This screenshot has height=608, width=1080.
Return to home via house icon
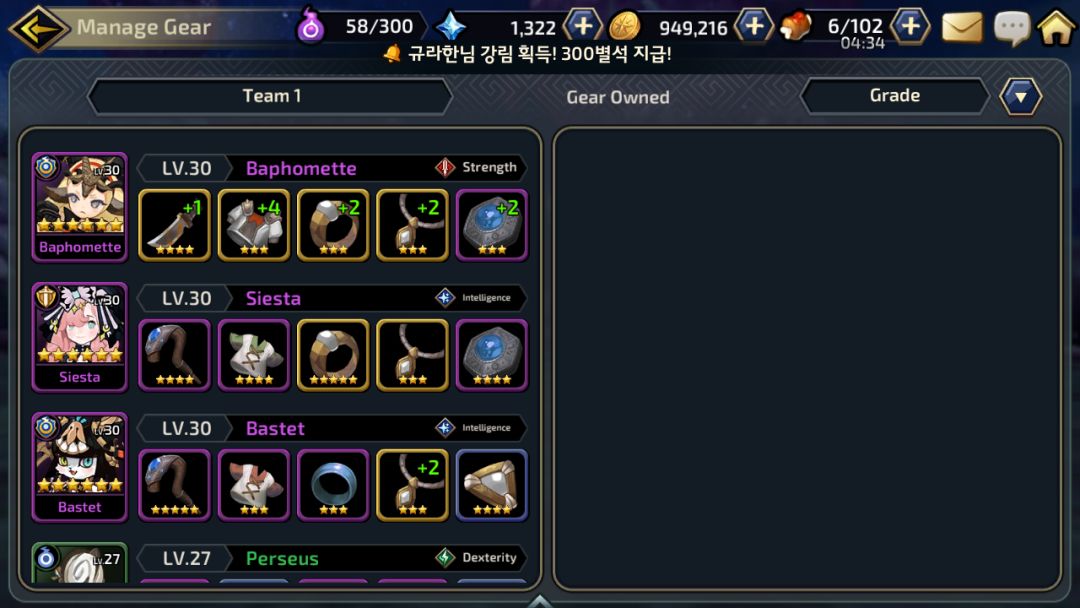point(1057,28)
